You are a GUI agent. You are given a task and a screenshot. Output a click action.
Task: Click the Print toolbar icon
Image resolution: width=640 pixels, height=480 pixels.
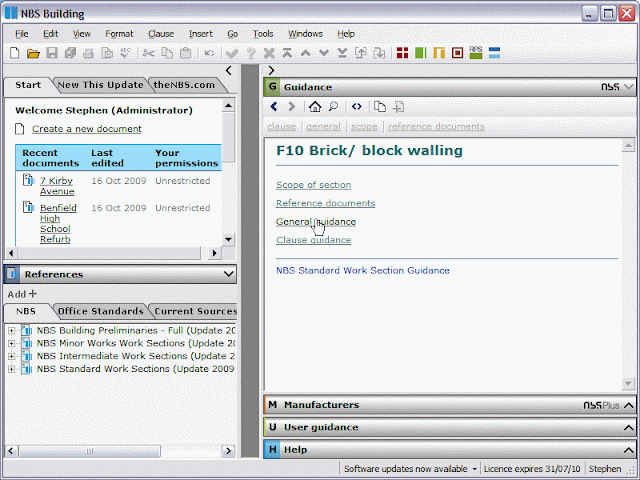pyautogui.click(x=88, y=53)
